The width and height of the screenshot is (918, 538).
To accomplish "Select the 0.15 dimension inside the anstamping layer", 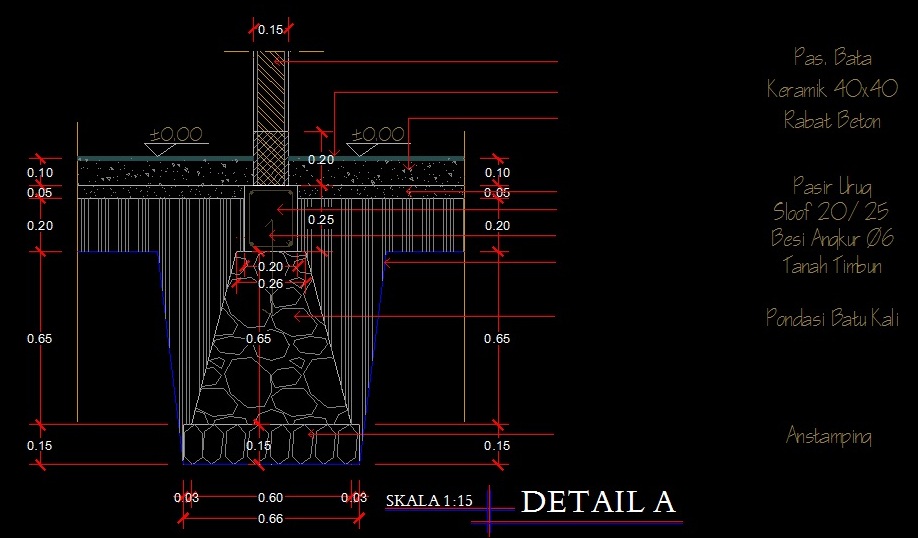I will (258, 446).
